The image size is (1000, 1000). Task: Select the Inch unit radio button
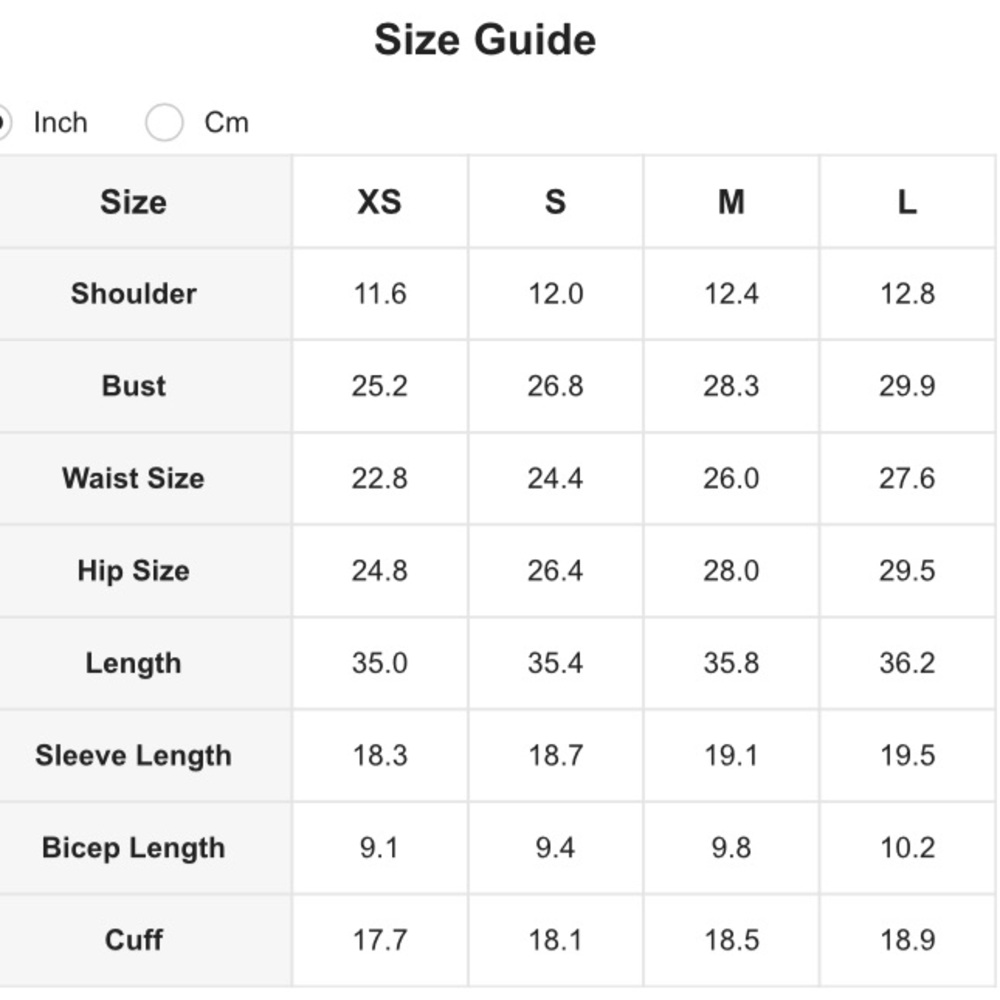click(3, 123)
